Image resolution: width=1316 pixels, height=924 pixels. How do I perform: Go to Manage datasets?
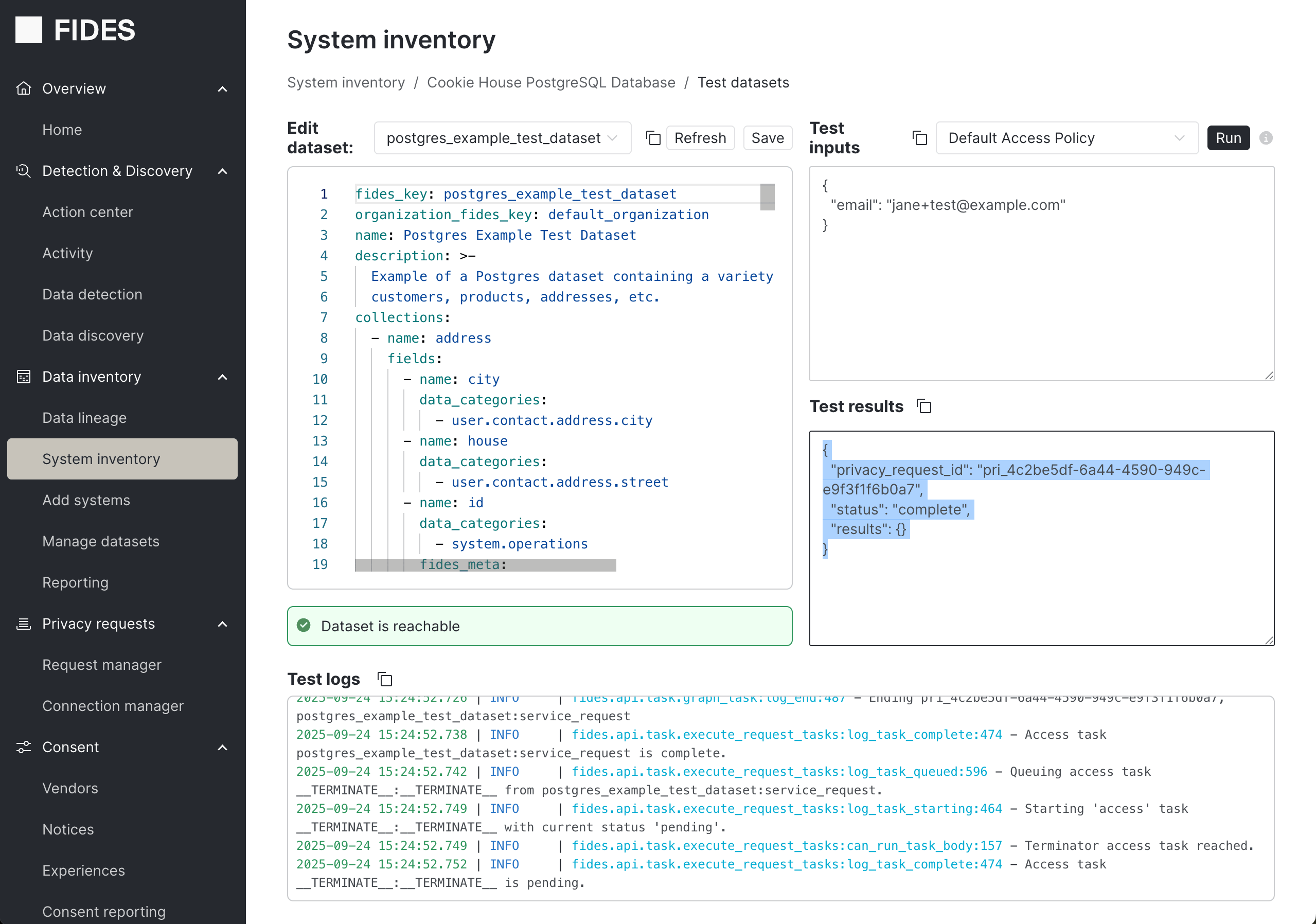[101, 541]
